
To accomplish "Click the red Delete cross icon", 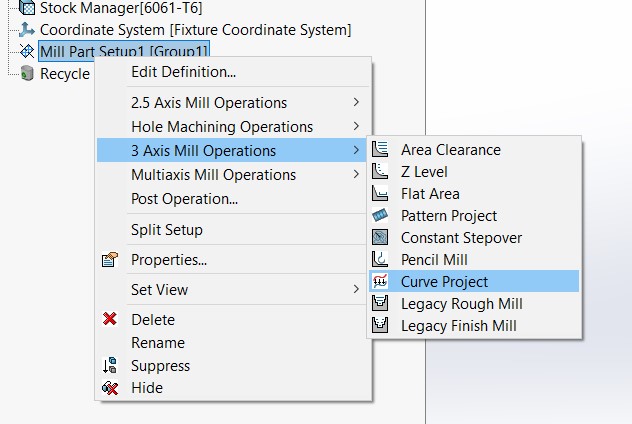I will click(x=110, y=319).
